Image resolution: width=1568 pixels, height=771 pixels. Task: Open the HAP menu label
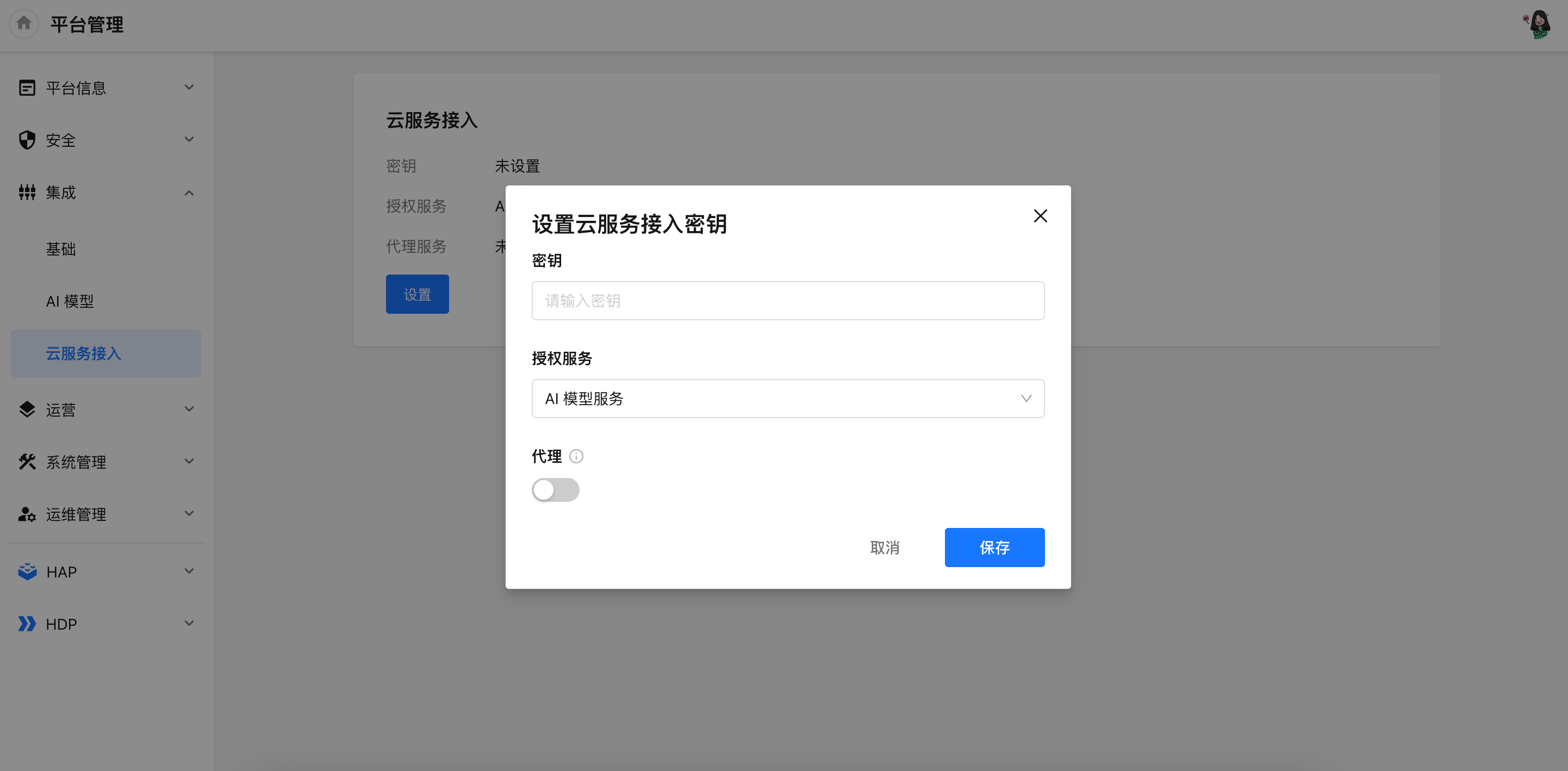click(61, 572)
